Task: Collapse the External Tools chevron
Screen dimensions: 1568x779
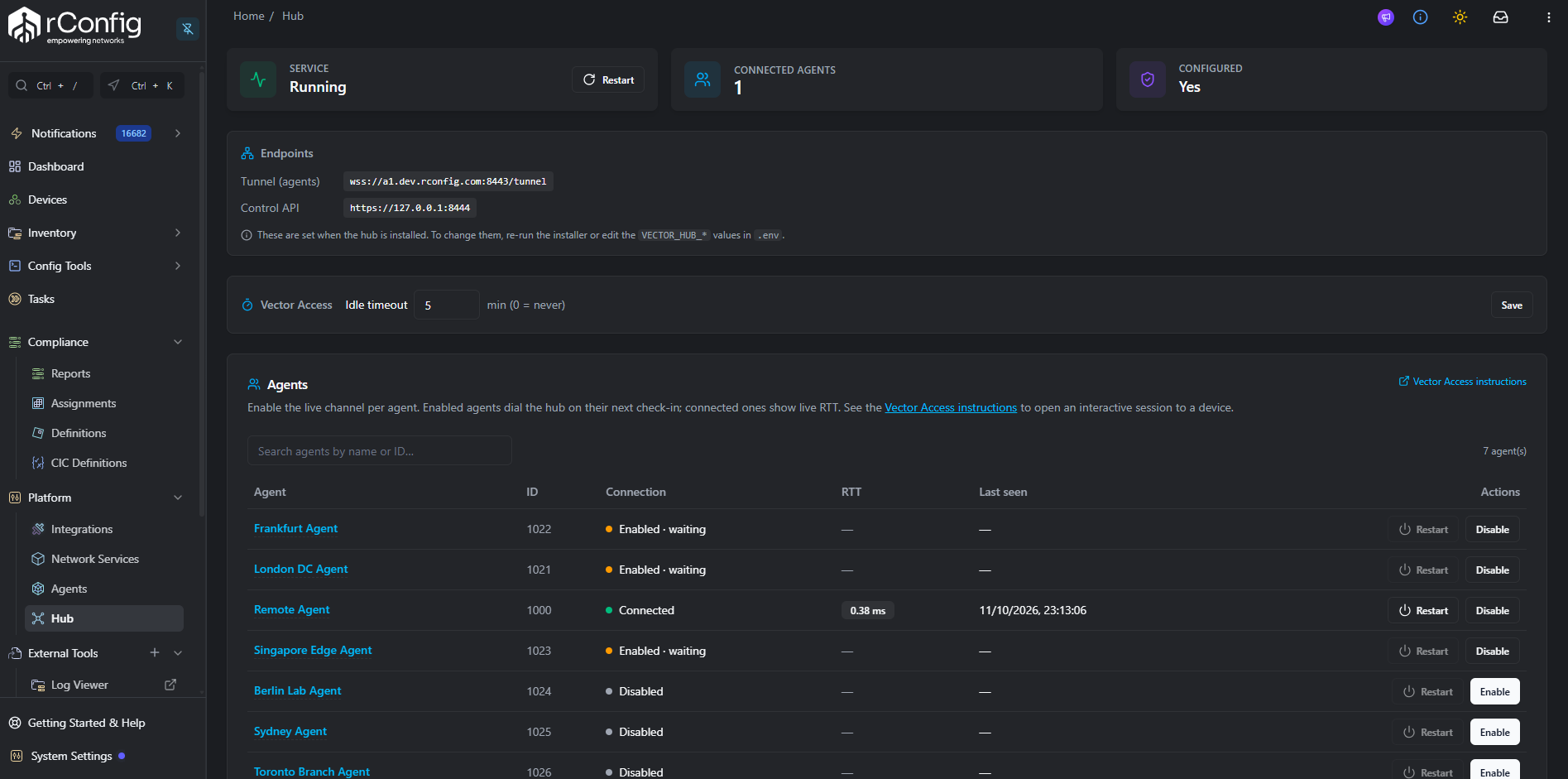Action: [x=178, y=652]
